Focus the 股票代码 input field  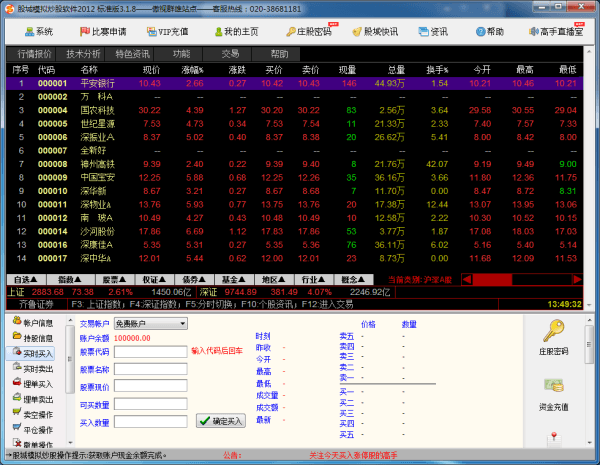151,352
